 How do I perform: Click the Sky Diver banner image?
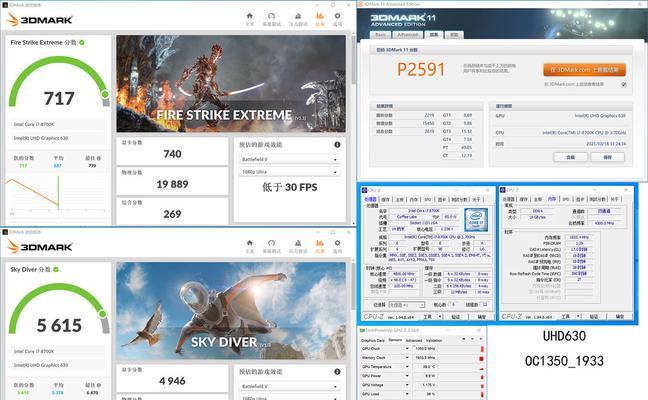click(x=231, y=311)
